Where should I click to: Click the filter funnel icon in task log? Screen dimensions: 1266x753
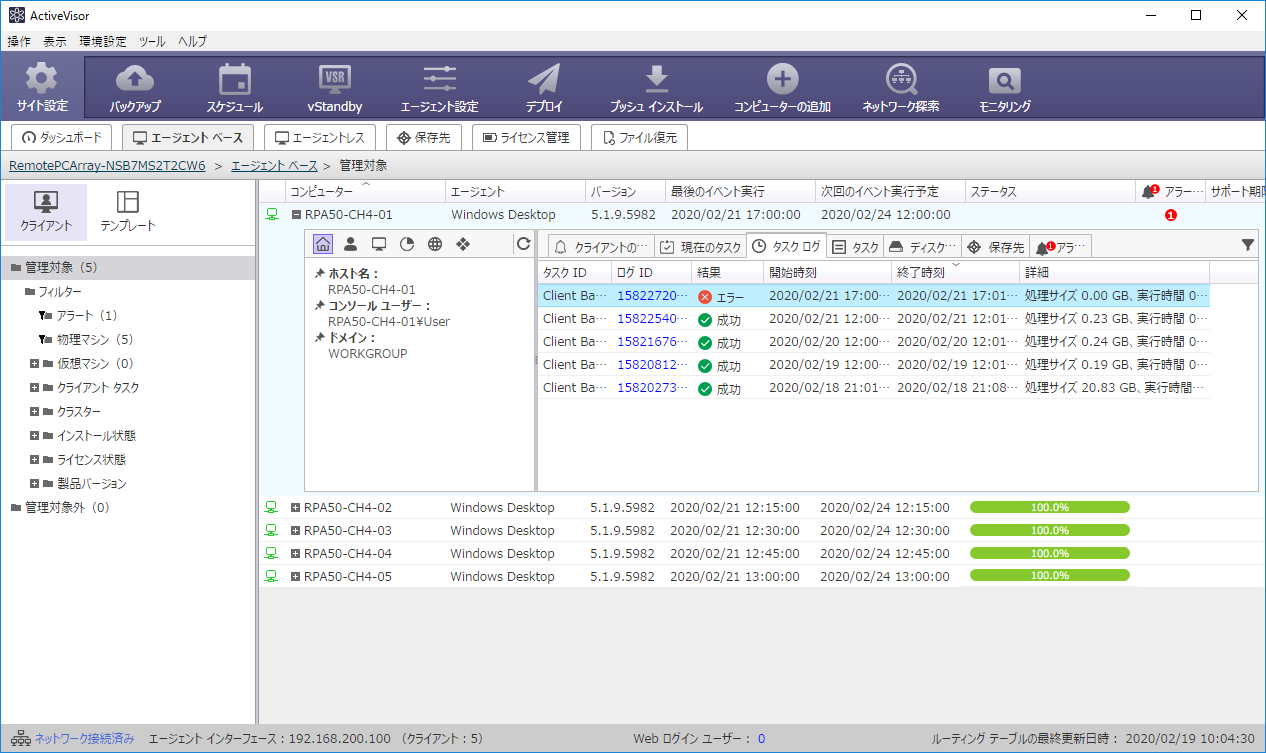(x=1248, y=244)
